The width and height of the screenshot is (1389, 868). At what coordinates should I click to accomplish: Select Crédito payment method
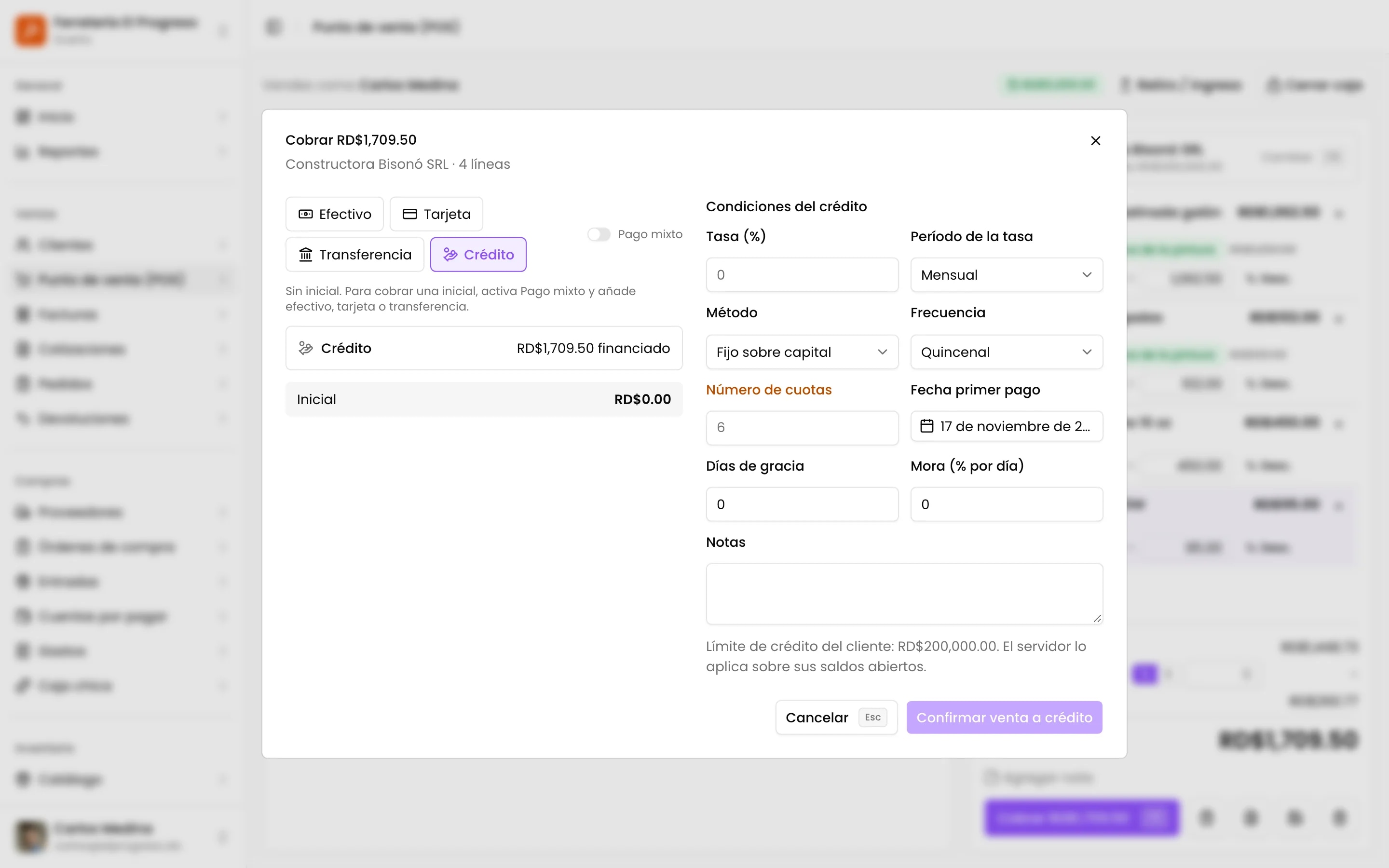click(x=478, y=254)
